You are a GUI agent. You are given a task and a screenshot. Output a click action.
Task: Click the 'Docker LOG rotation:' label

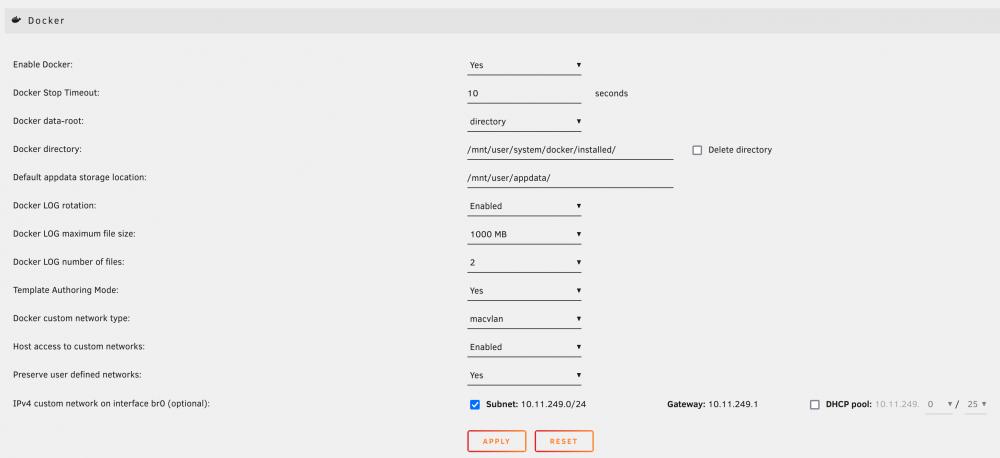click(55, 206)
